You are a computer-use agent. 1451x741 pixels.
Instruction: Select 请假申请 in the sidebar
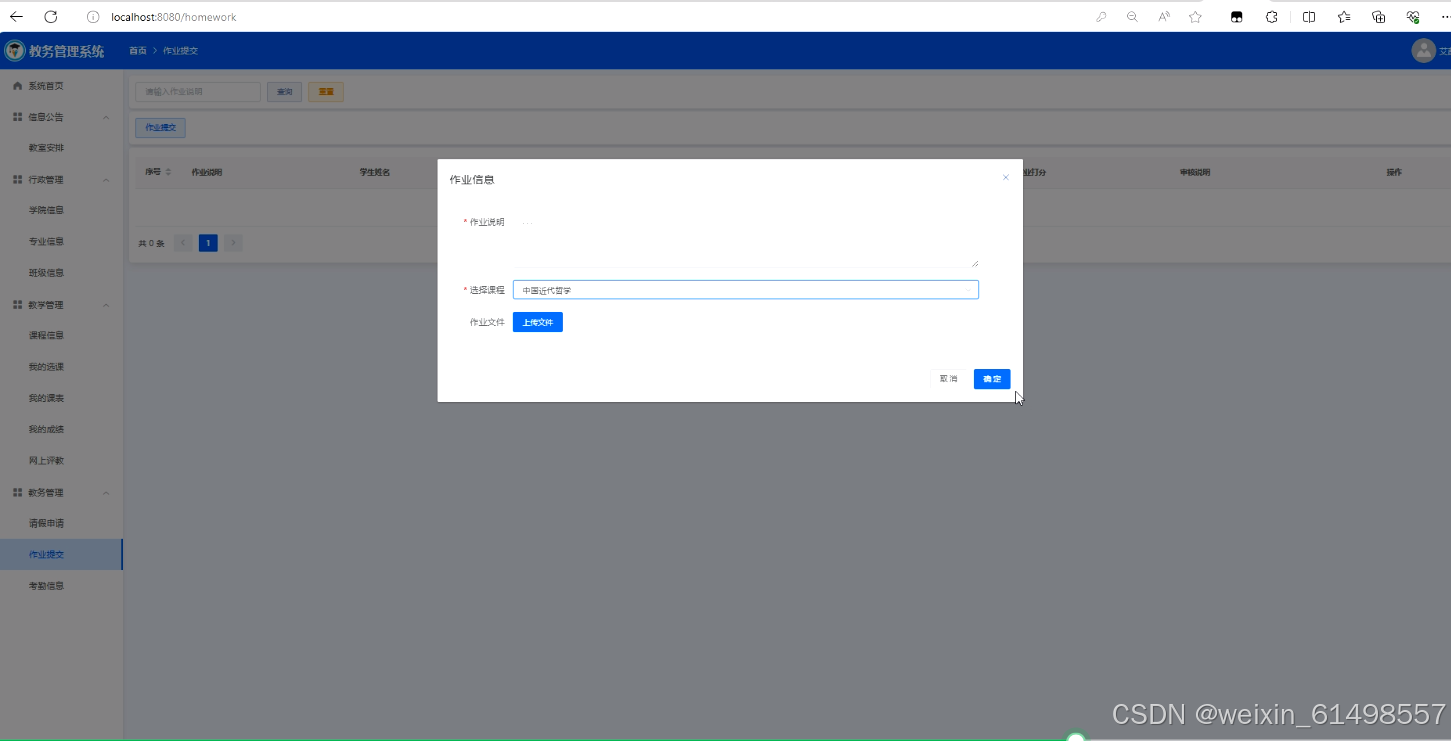(46, 522)
